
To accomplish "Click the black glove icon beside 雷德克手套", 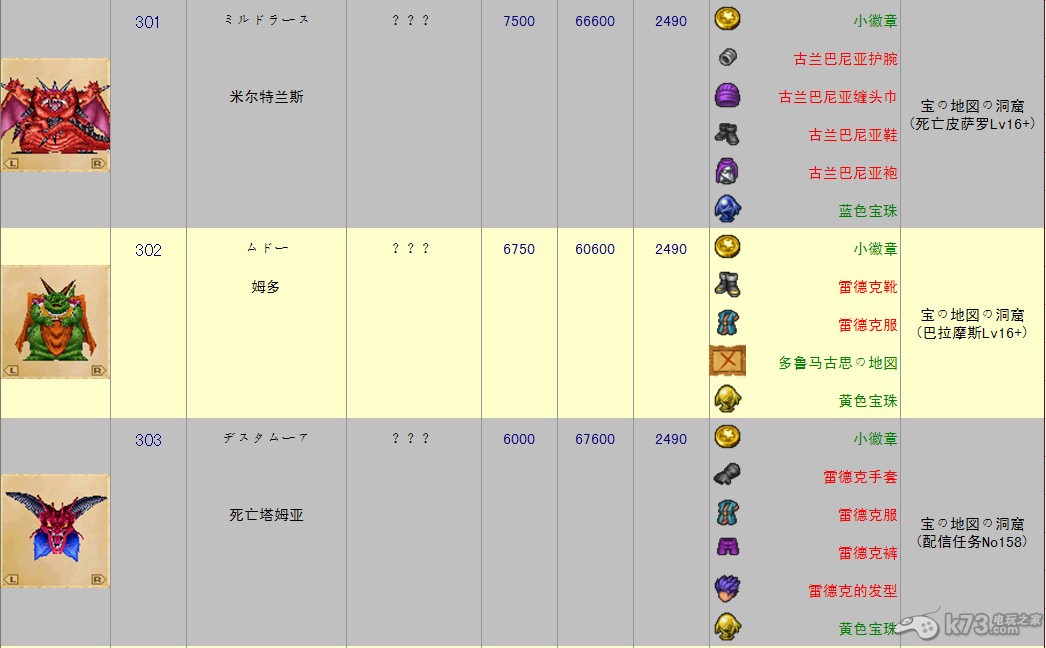I will (727, 476).
